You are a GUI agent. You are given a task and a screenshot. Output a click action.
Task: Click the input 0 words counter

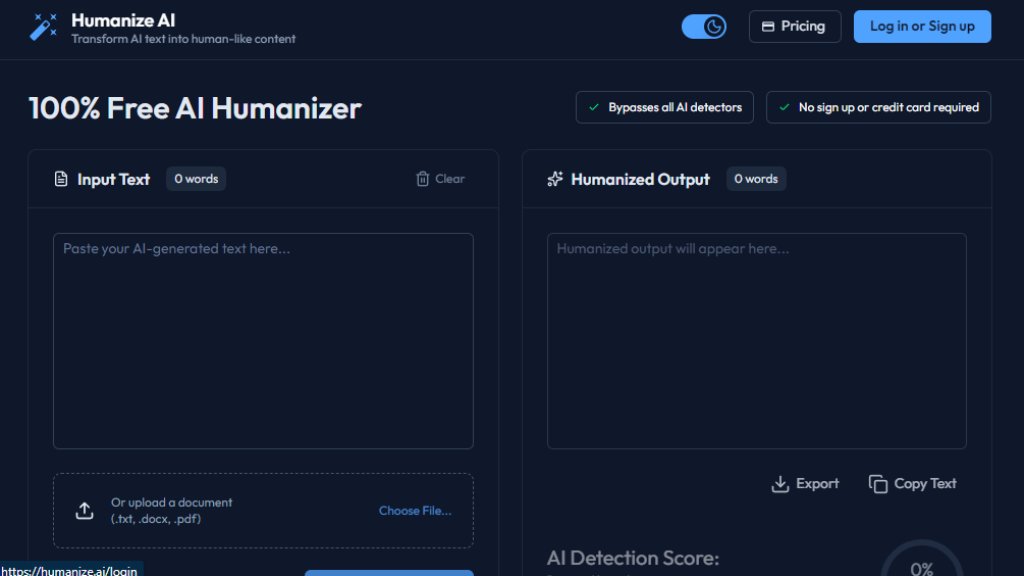pos(196,179)
